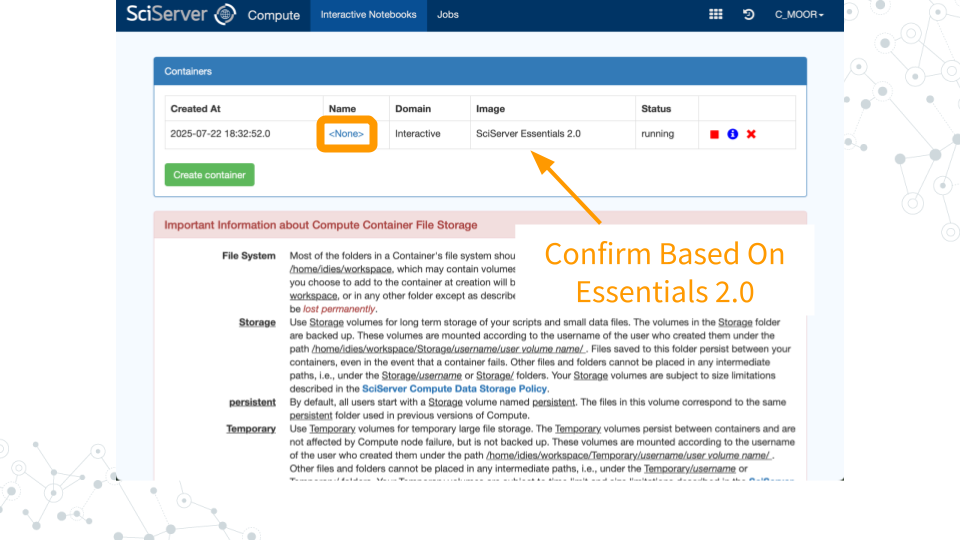960x540 pixels.
Task: Open the apps grid icon
Action: click(716, 14)
